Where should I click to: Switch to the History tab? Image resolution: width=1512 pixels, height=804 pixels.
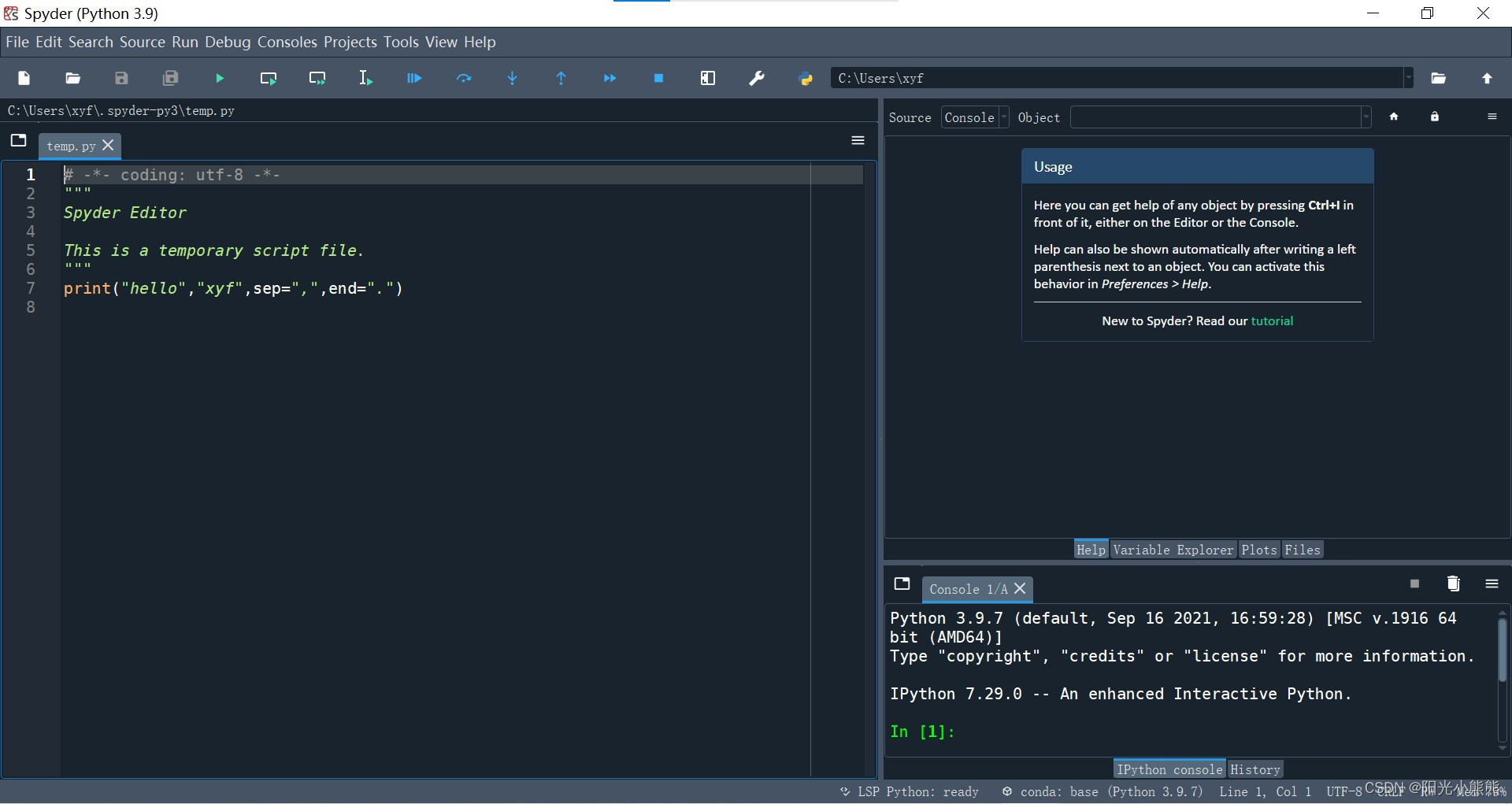coord(1255,769)
